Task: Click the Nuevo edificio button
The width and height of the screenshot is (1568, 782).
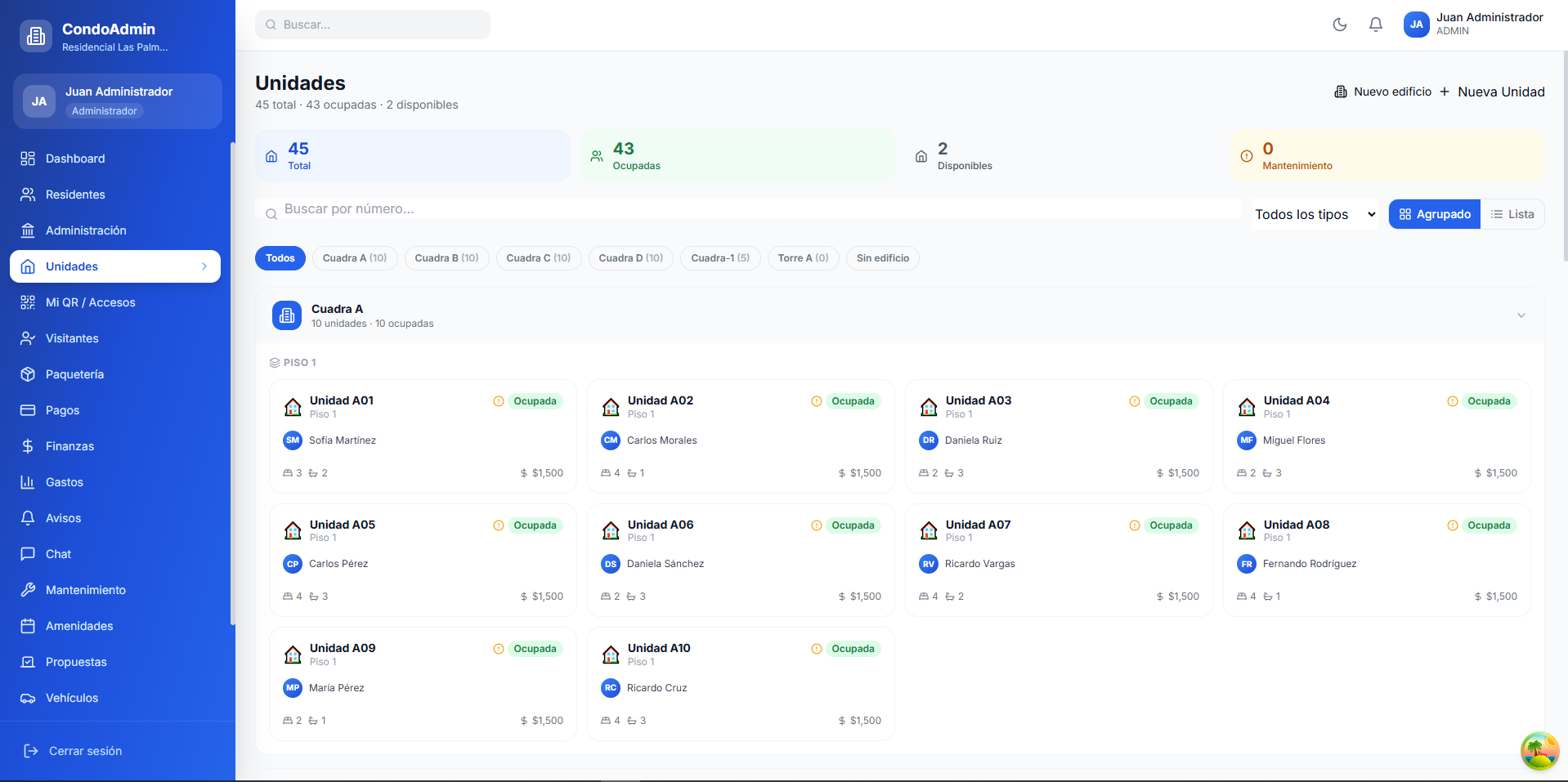Action: pyautogui.click(x=1383, y=92)
